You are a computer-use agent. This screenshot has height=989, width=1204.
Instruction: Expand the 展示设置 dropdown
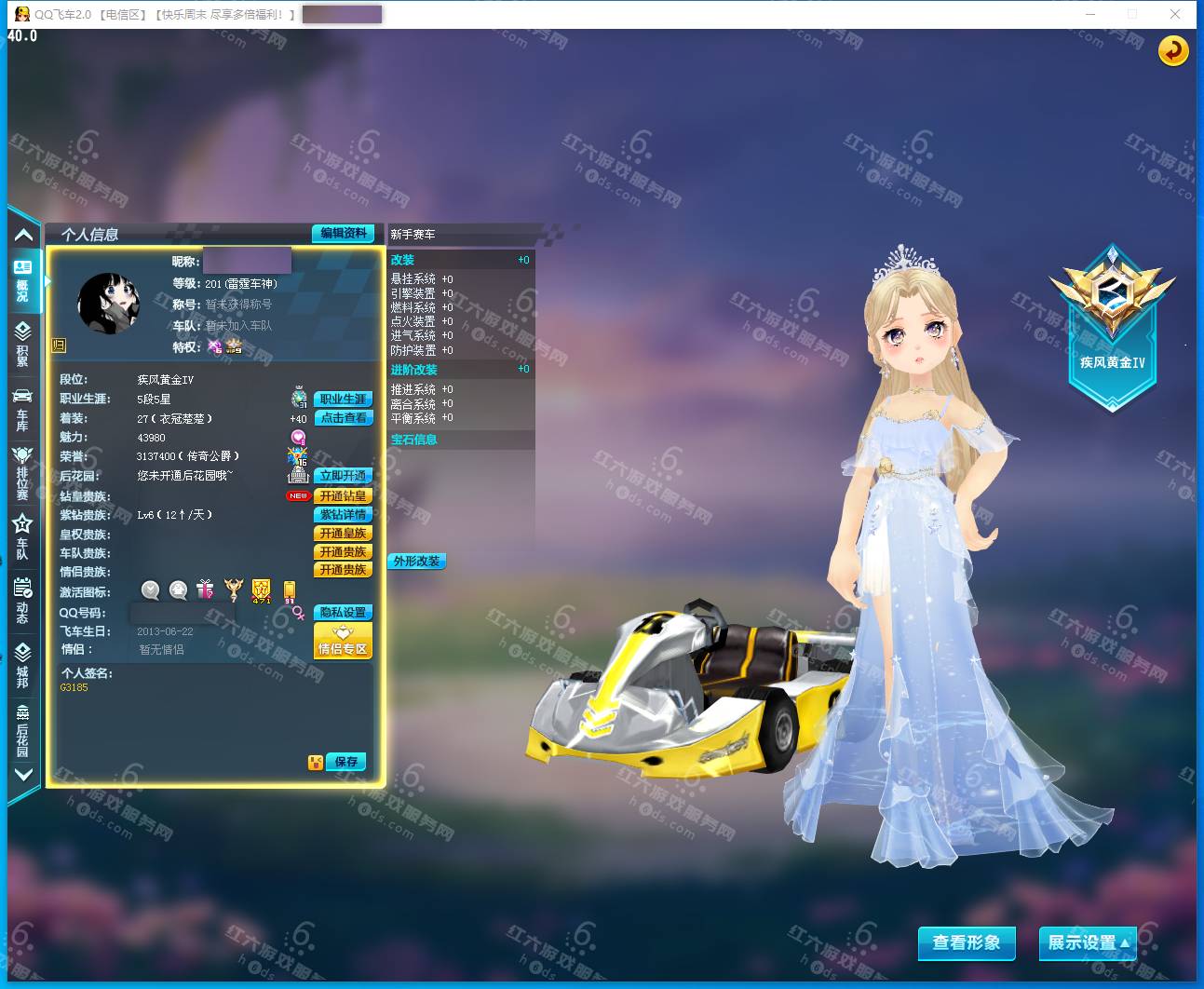pos(1088,942)
